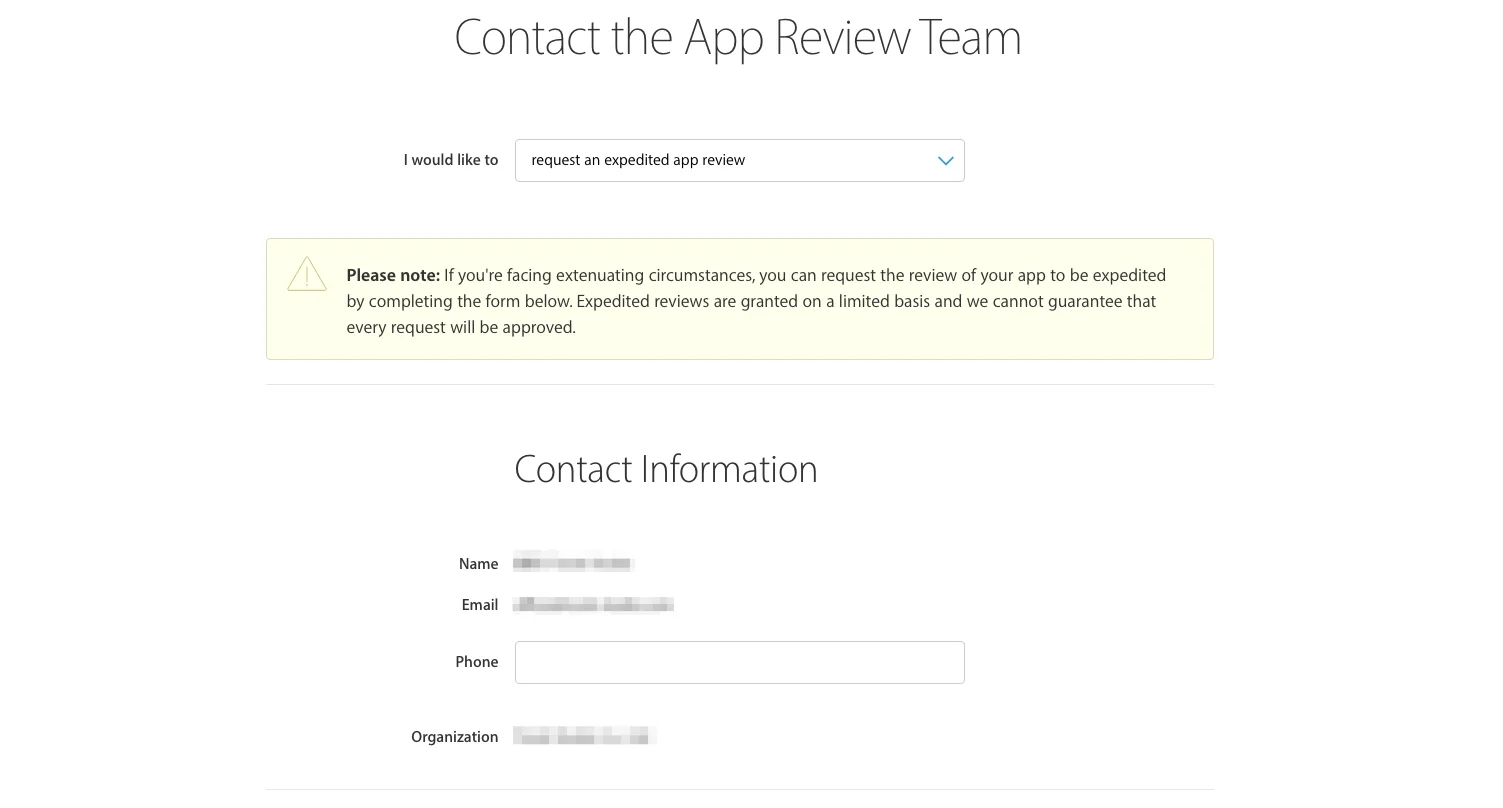Image resolution: width=1503 pixels, height=808 pixels.
Task: Click the 'Organization' label
Action: pyautogui.click(x=455, y=737)
